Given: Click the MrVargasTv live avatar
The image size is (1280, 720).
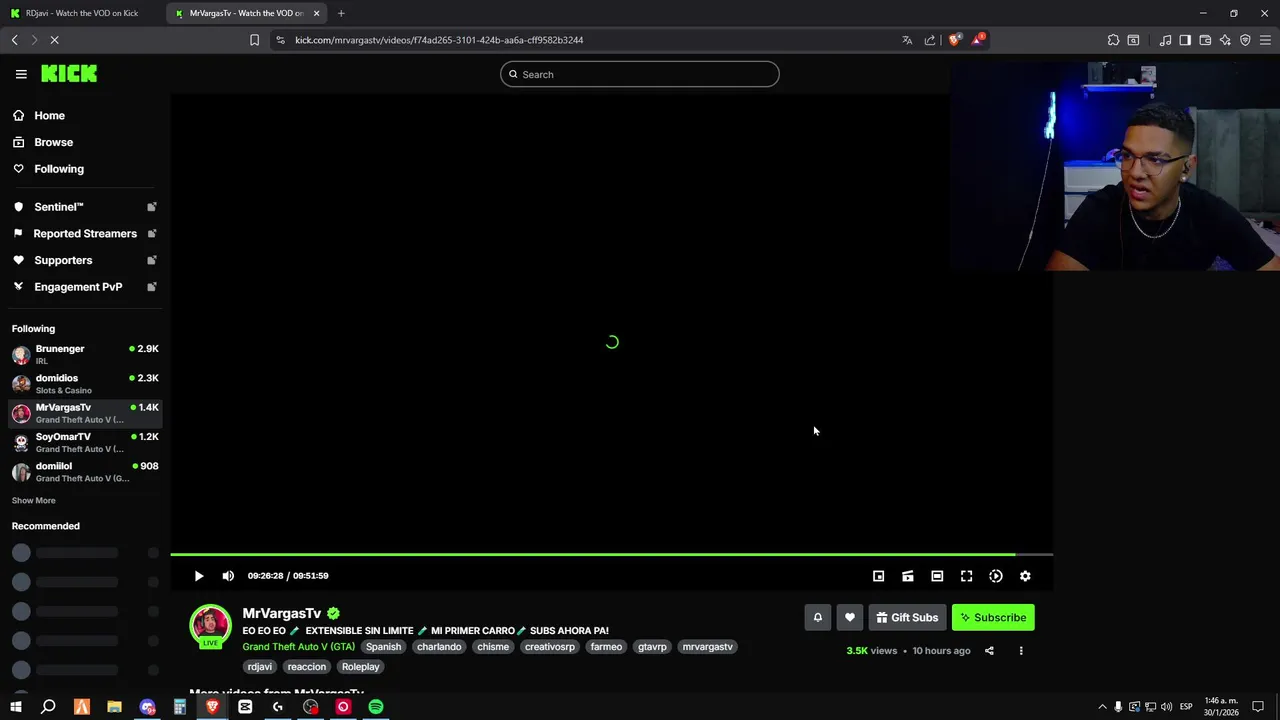Looking at the screenshot, I should [211, 626].
